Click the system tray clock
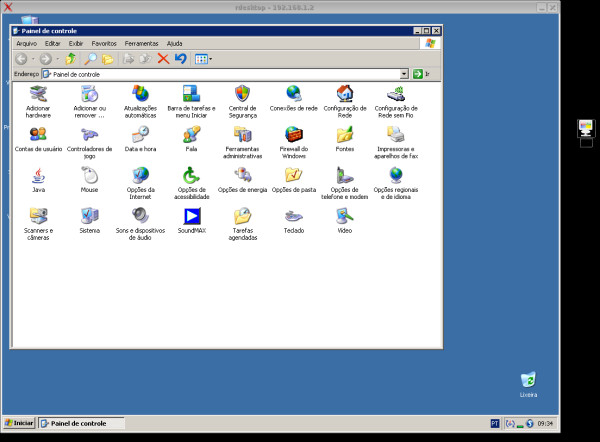This screenshot has height=442, width=600. point(545,424)
